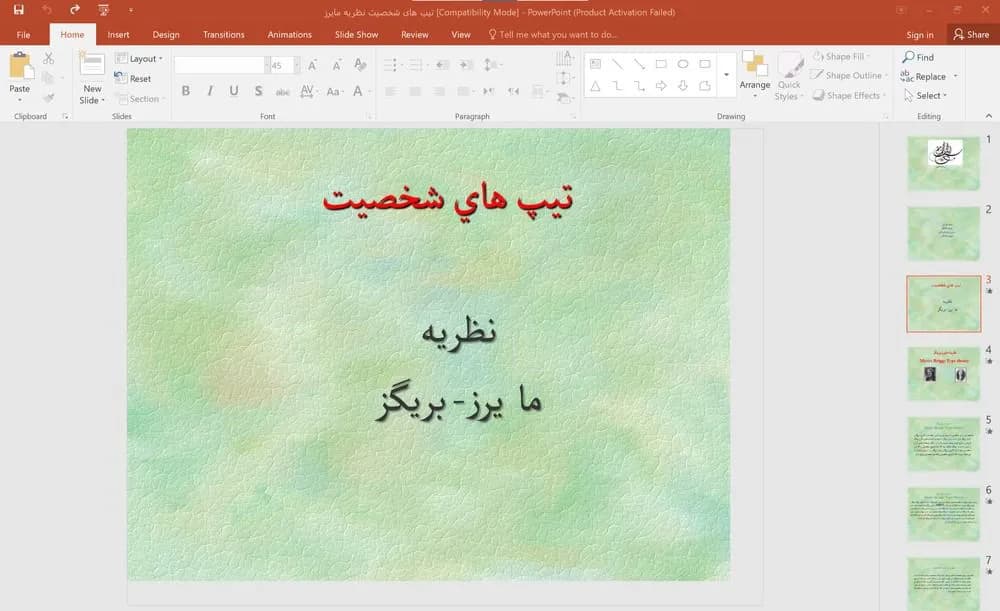This screenshot has width=1000, height=611.
Task: Click the Find button
Action: [x=918, y=57]
